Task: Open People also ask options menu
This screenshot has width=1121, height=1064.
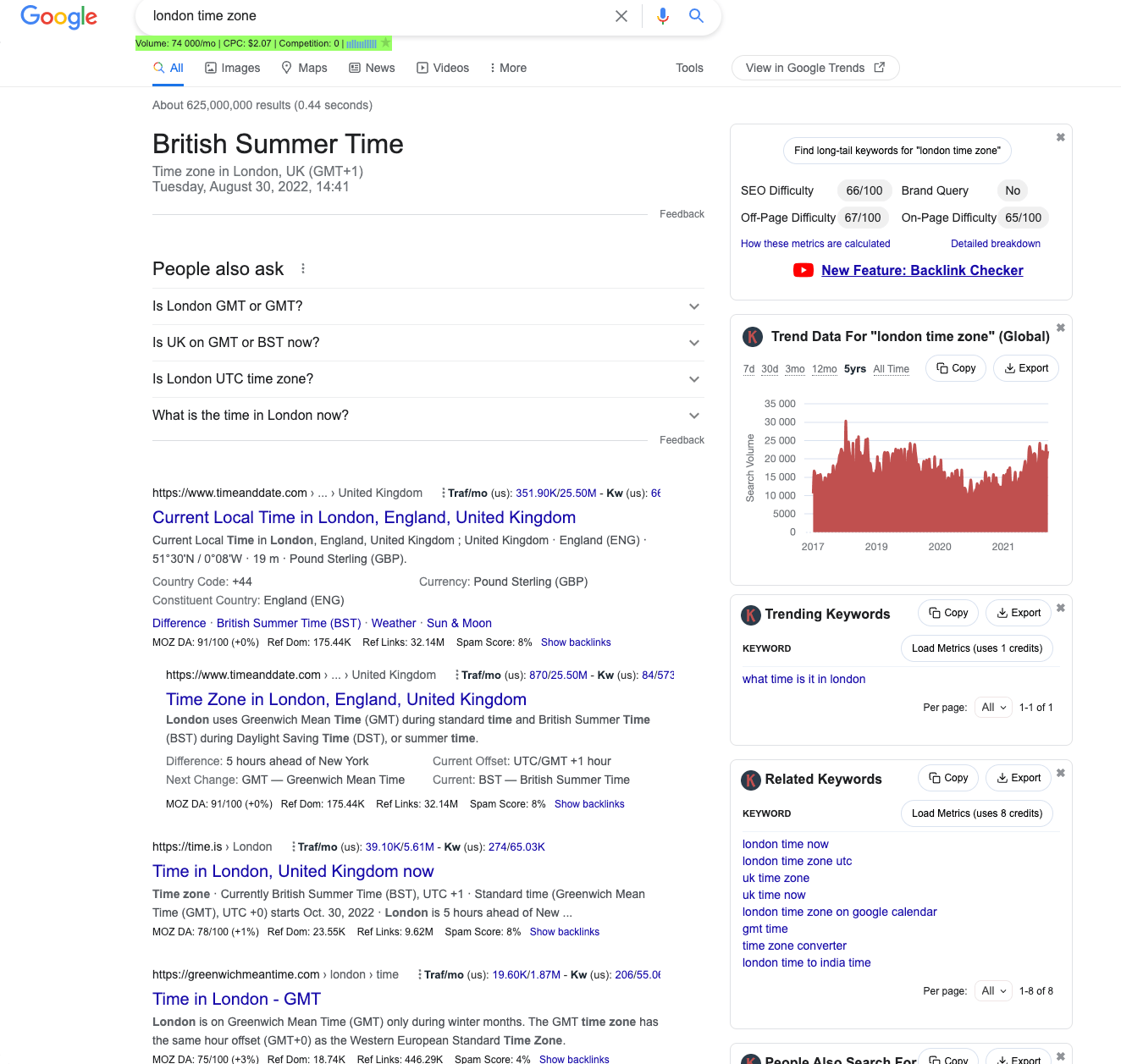Action: point(303,268)
